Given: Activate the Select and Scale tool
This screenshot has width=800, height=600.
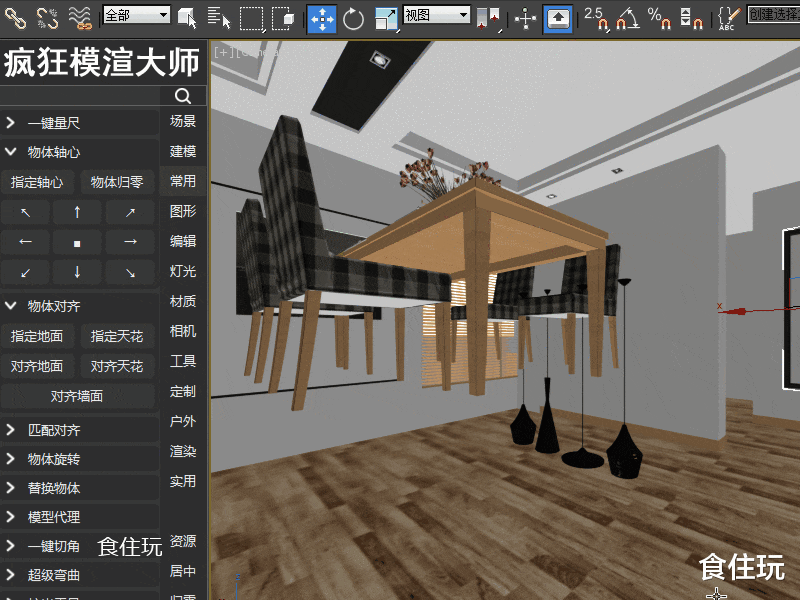Looking at the screenshot, I should point(386,17).
